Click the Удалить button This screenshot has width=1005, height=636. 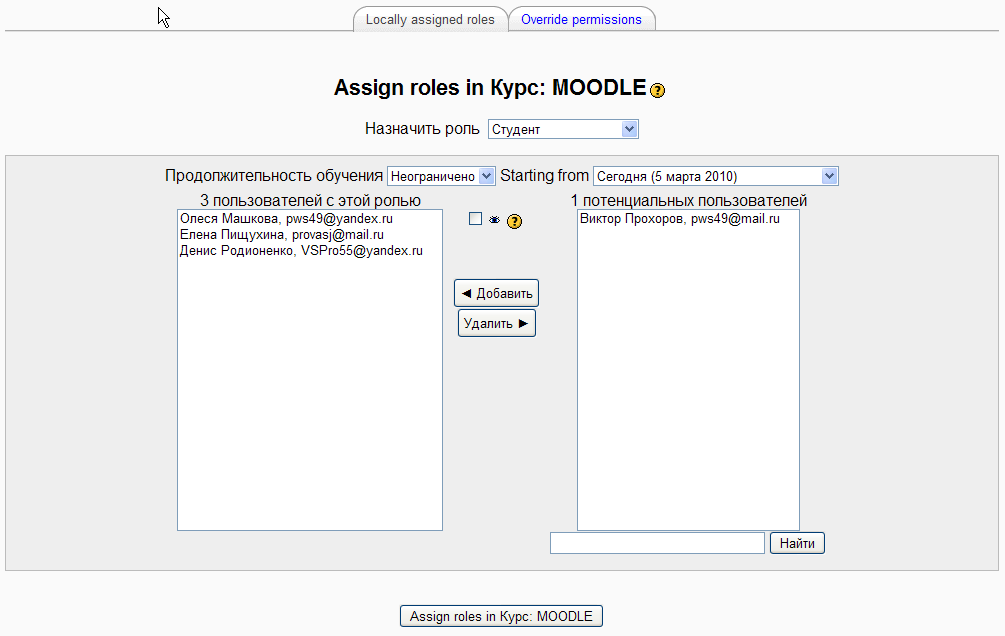pyautogui.click(x=496, y=323)
